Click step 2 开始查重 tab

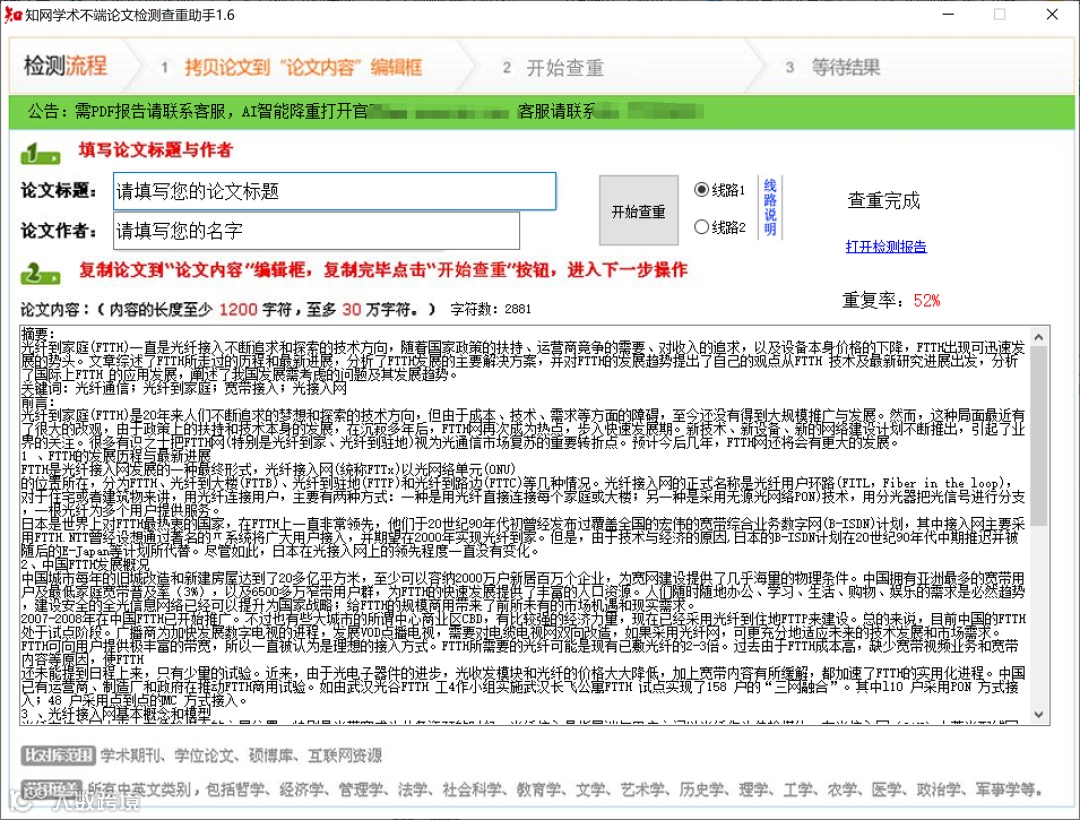[x=555, y=67]
